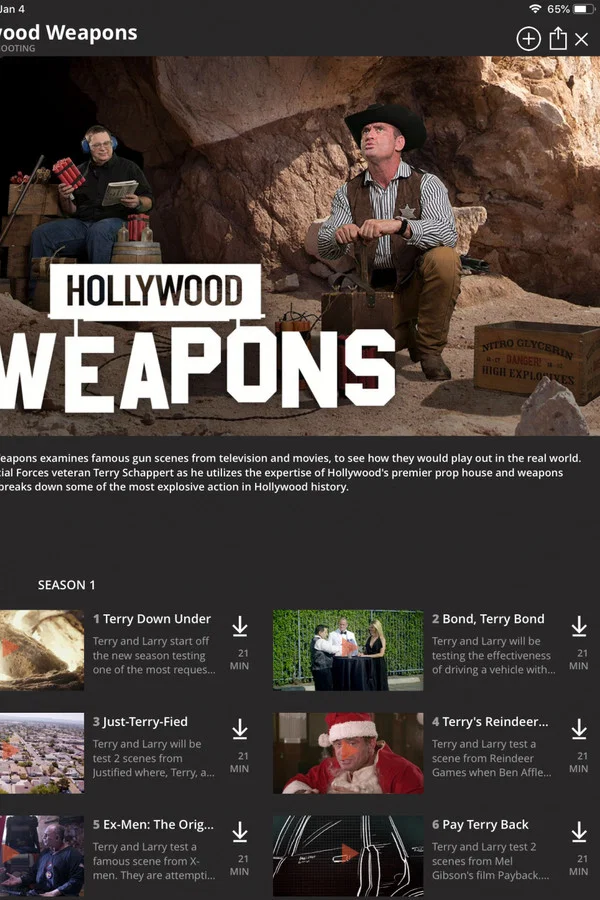
Task: Play Just-Terry-Fied aerial view thumbnail
Action: coord(41,752)
